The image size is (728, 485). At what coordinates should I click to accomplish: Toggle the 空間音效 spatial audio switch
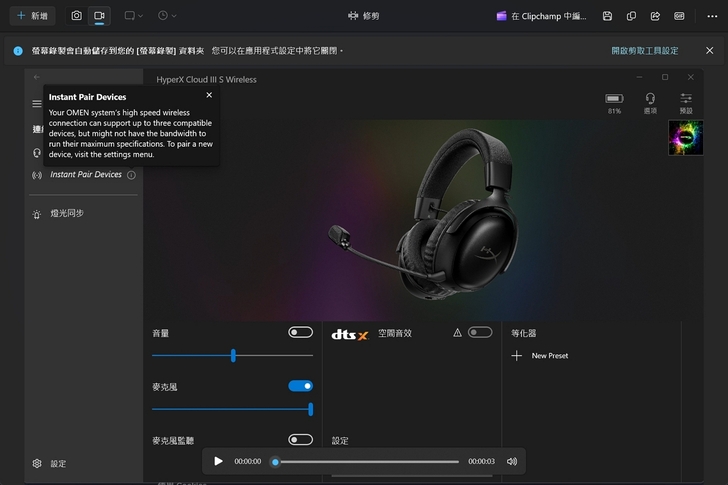(x=480, y=332)
